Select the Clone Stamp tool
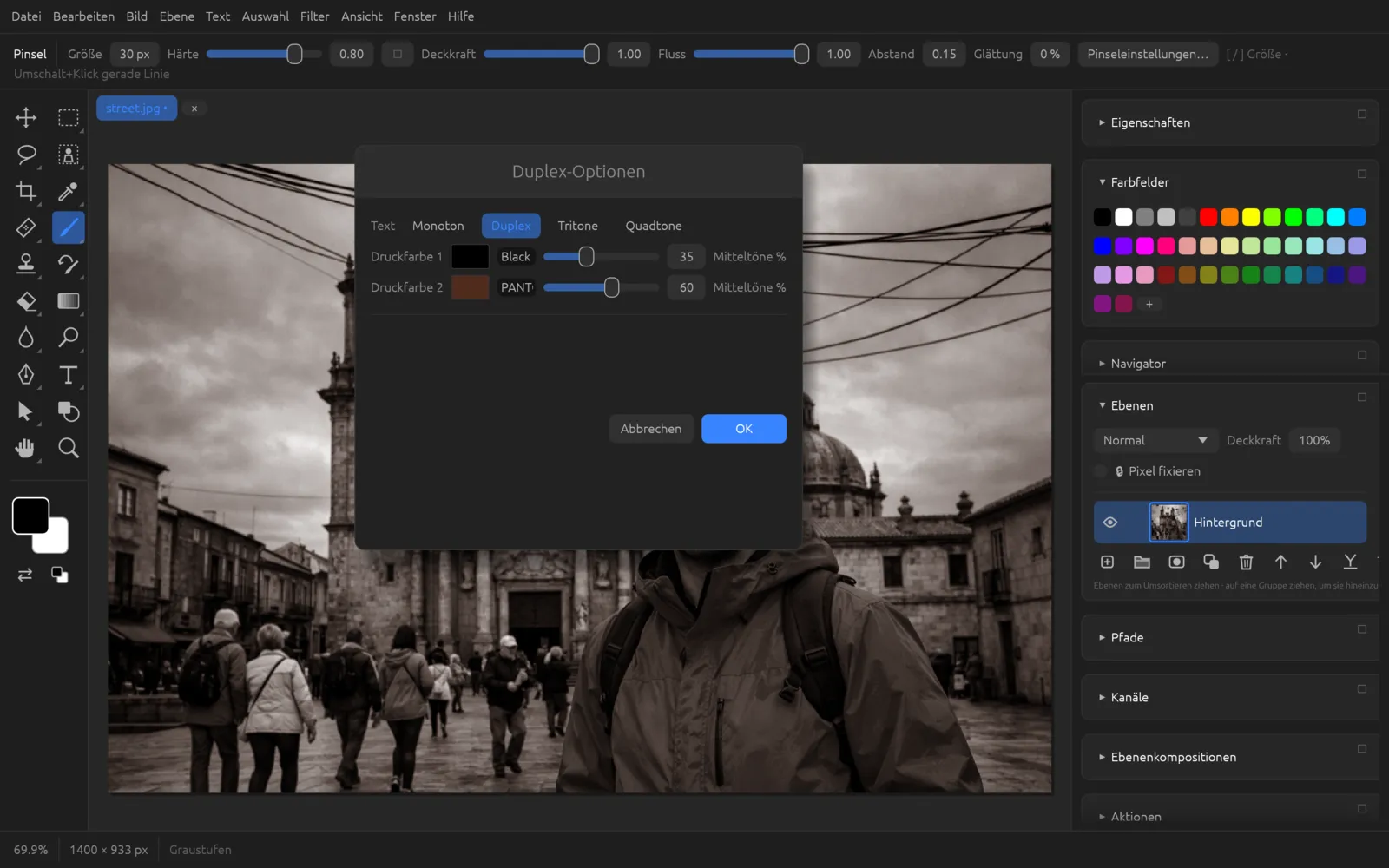The image size is (1389, 868). (x=26, y=264)
